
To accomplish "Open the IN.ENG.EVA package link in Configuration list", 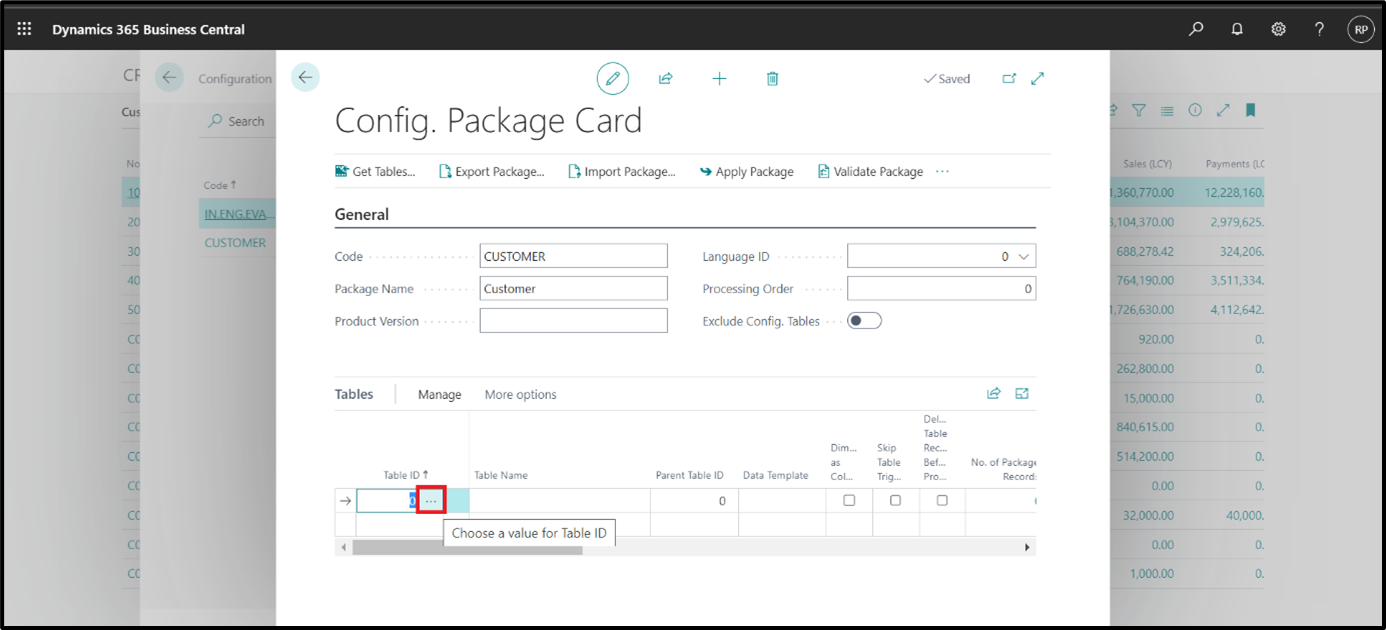I will click(x=239, y=214).
